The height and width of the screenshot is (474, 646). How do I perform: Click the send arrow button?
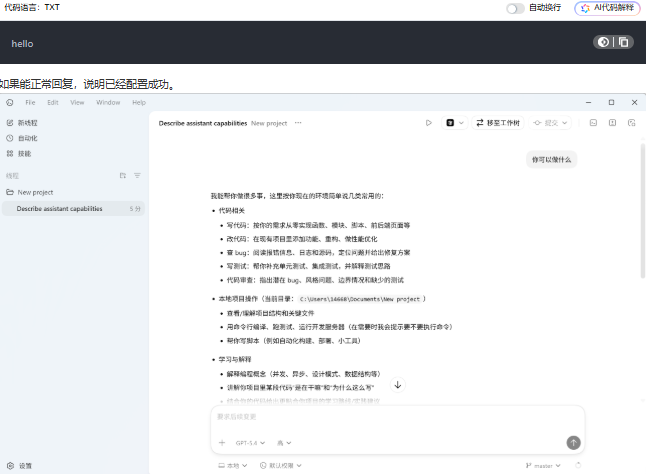[x=573, y=443]
